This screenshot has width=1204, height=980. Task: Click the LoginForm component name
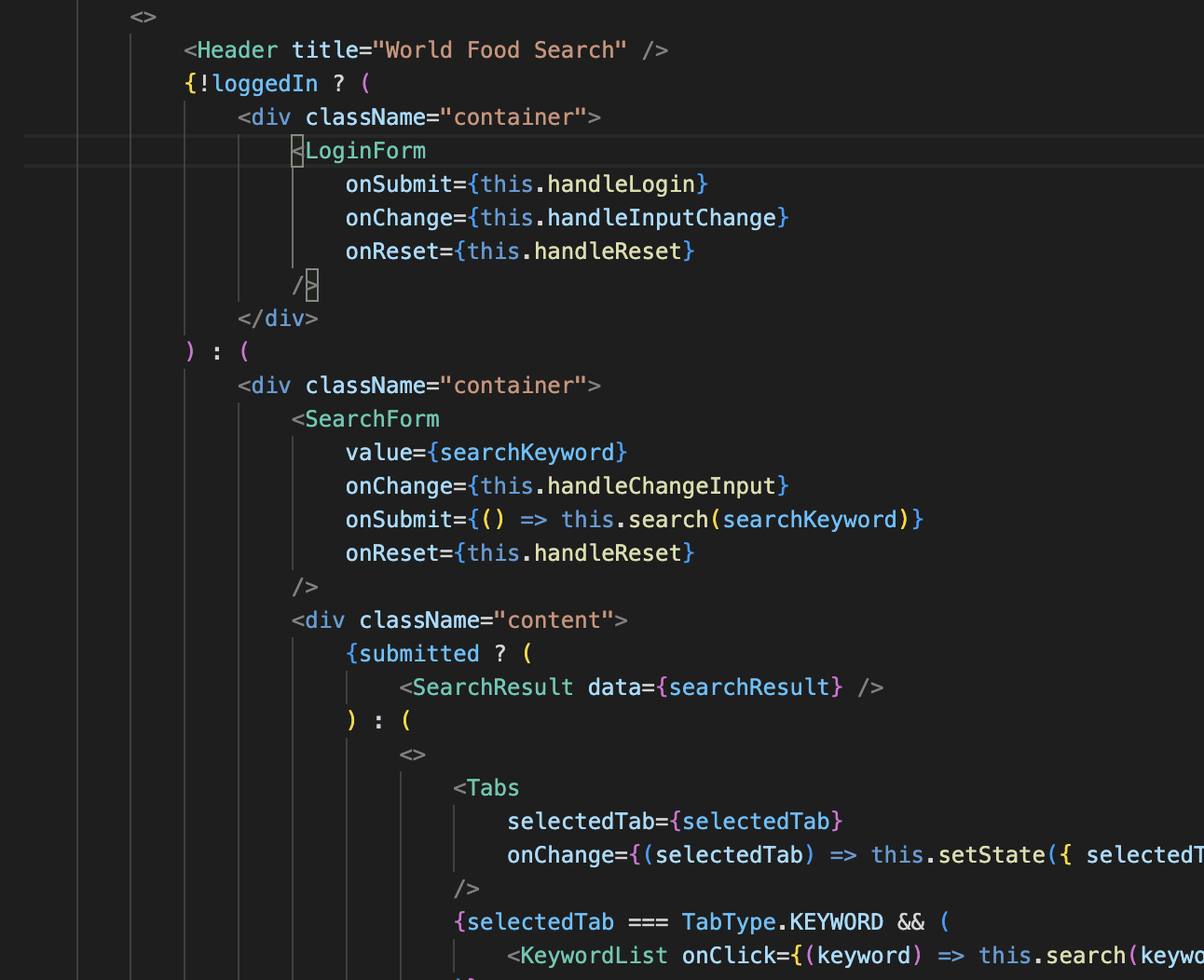tap(365, 151)
